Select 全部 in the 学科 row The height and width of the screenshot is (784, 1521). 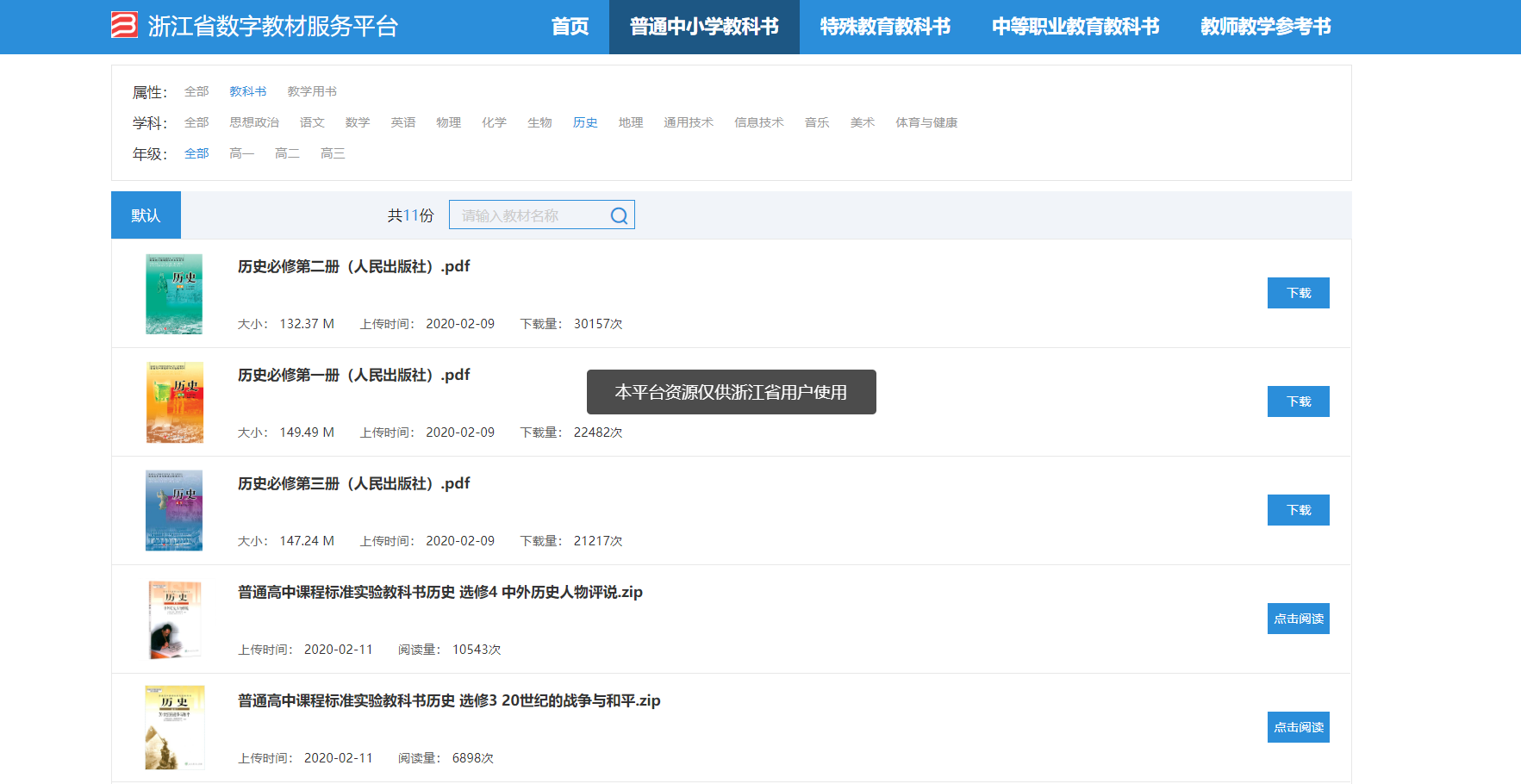pos(196,122)
